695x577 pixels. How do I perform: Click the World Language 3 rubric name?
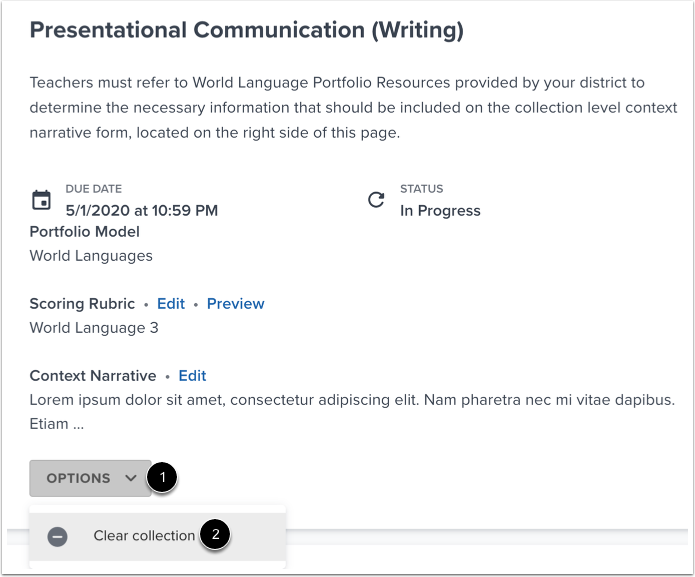click(x=94, y=328)
